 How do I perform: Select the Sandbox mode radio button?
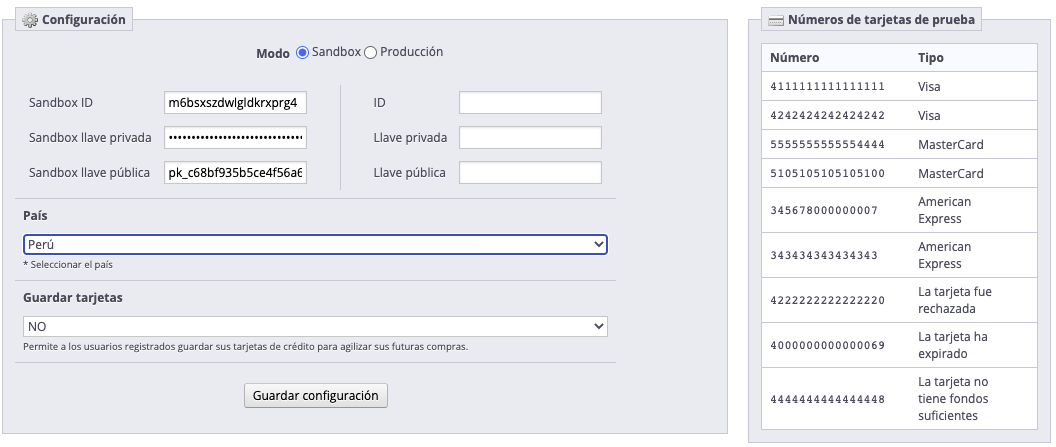coord(302,53)
